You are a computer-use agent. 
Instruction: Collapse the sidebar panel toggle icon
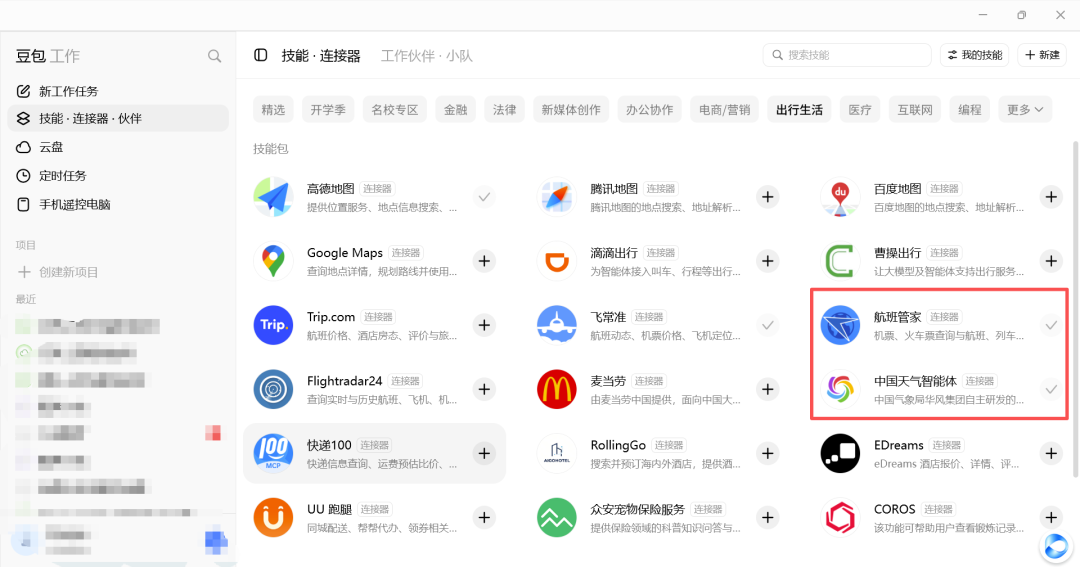pos(260,55)
